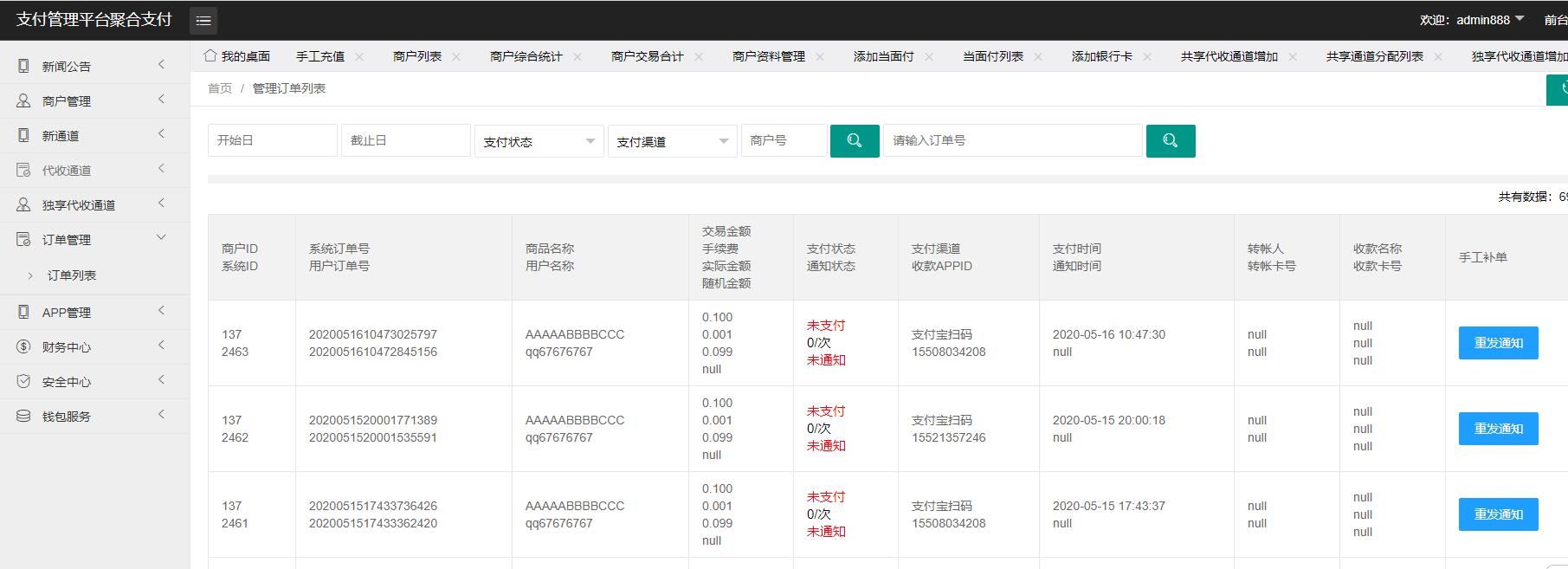The width and height of the screenshot is (1568, 569).
Task: Switch to the 添加银行卡 tab
Action: 1101,56
